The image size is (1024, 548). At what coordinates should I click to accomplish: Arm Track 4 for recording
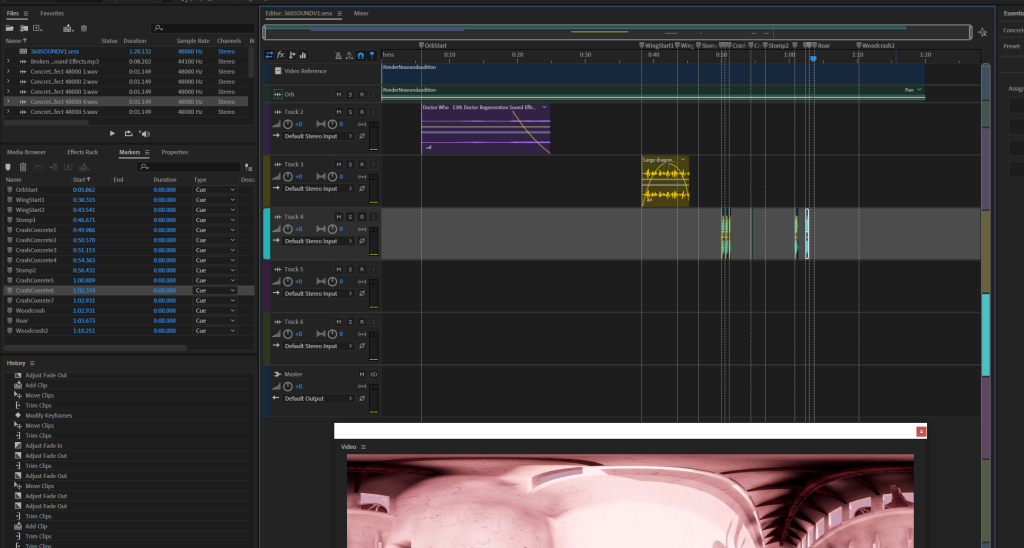tap(361, 216)
